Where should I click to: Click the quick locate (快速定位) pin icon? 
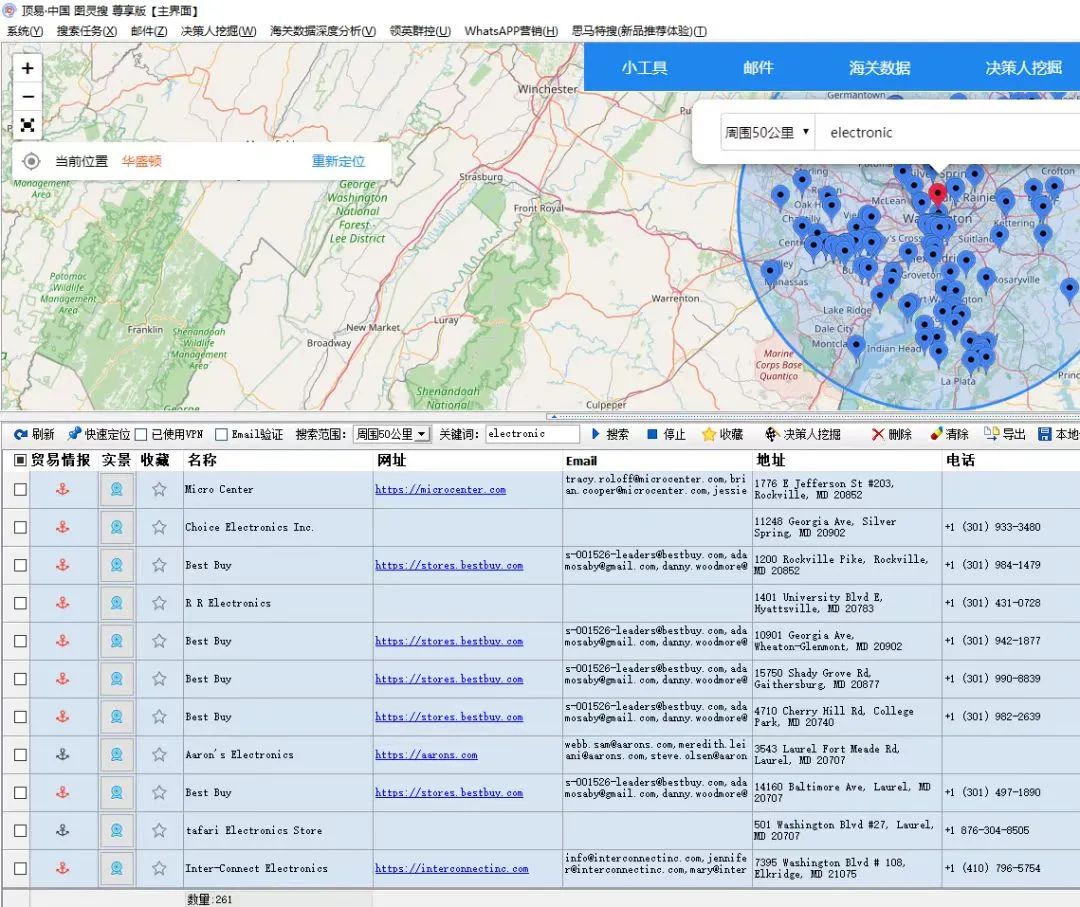click(74, 433)
